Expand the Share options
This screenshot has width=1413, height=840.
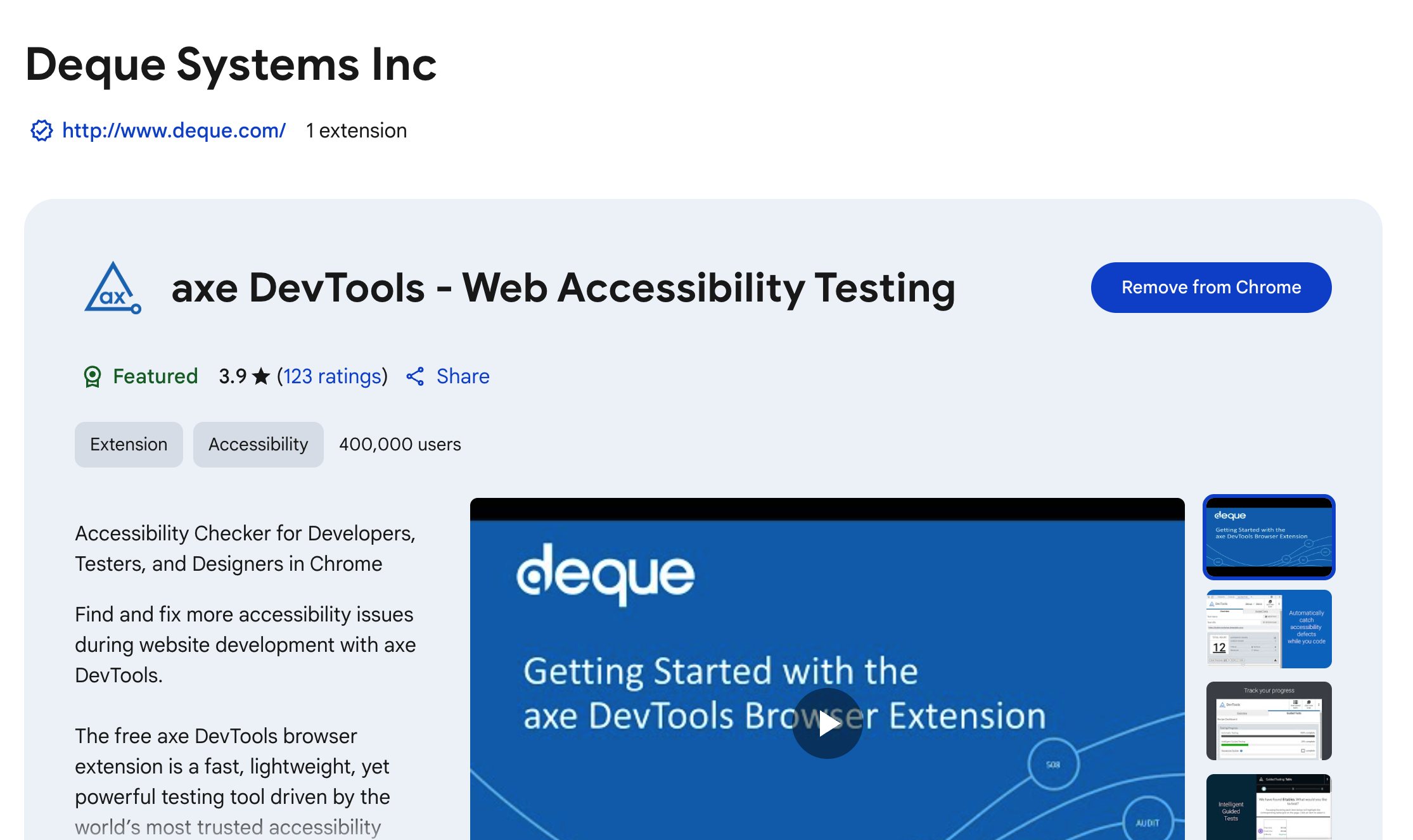coord(462,376)
